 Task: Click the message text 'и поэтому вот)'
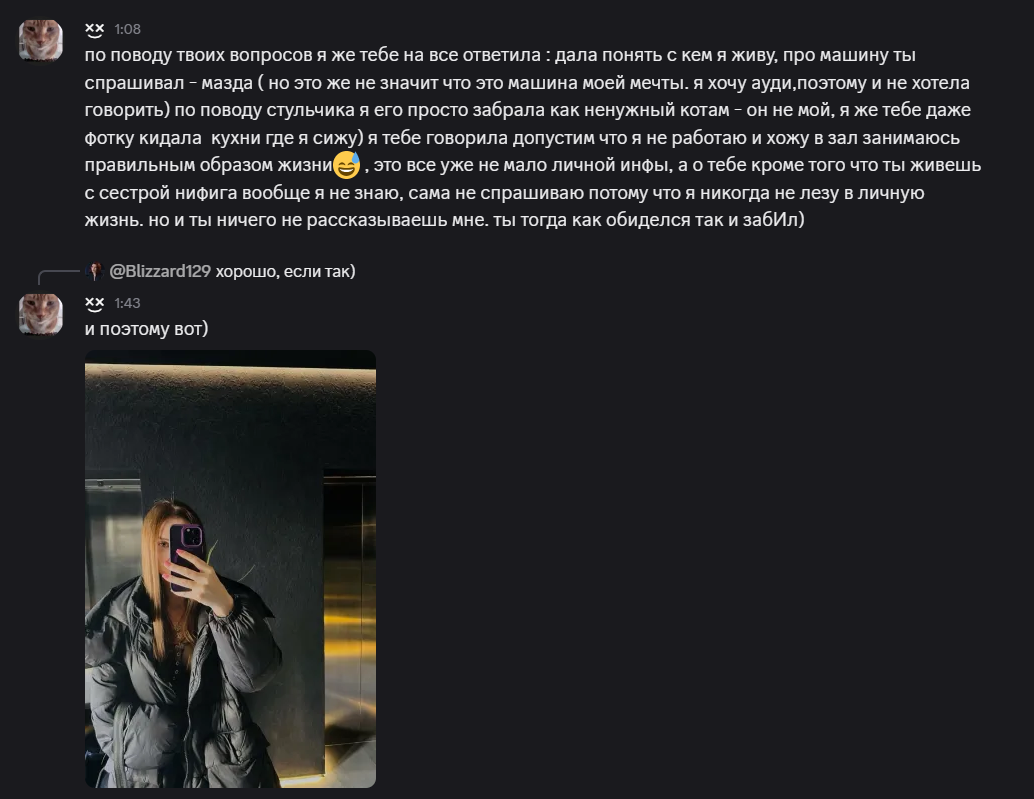point(146,328)
